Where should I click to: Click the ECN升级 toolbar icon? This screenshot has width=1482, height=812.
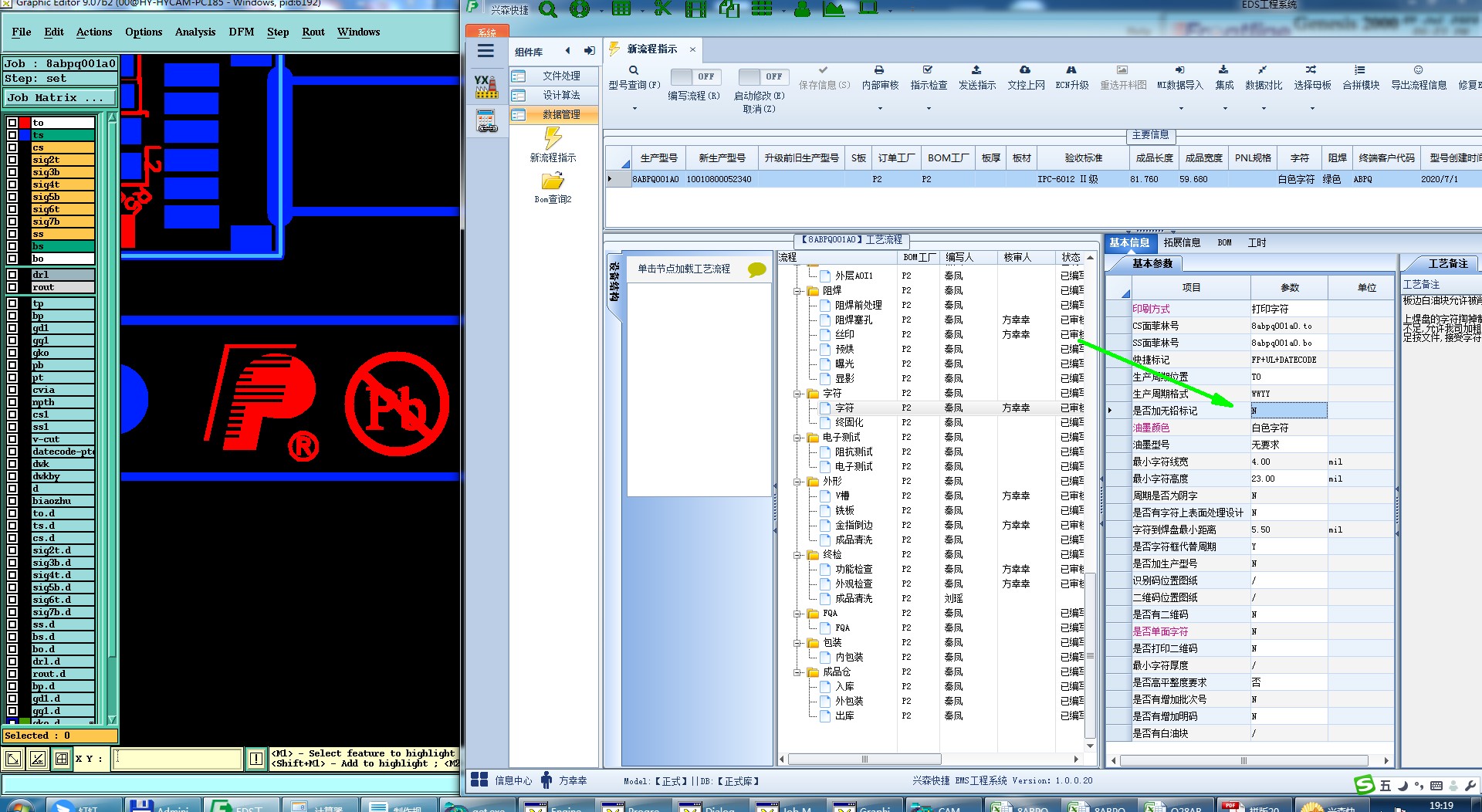[1071, 70]
